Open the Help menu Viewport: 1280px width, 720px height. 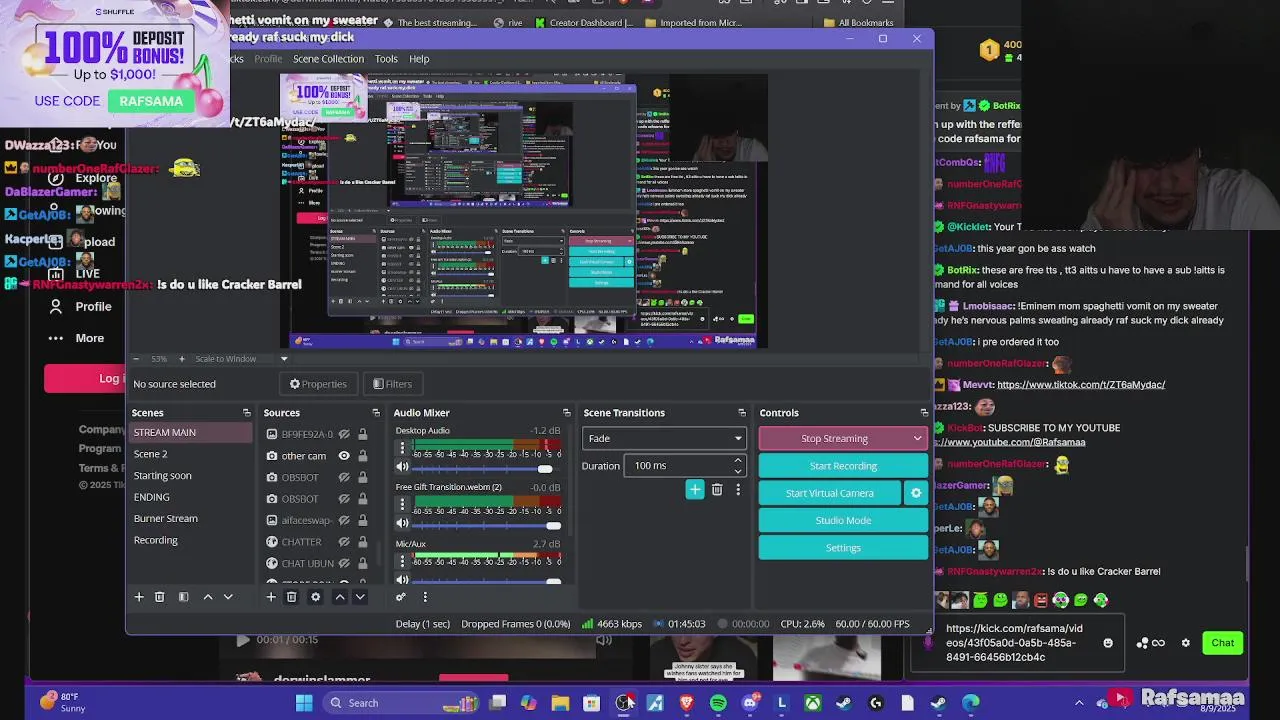tap(419, 59)
